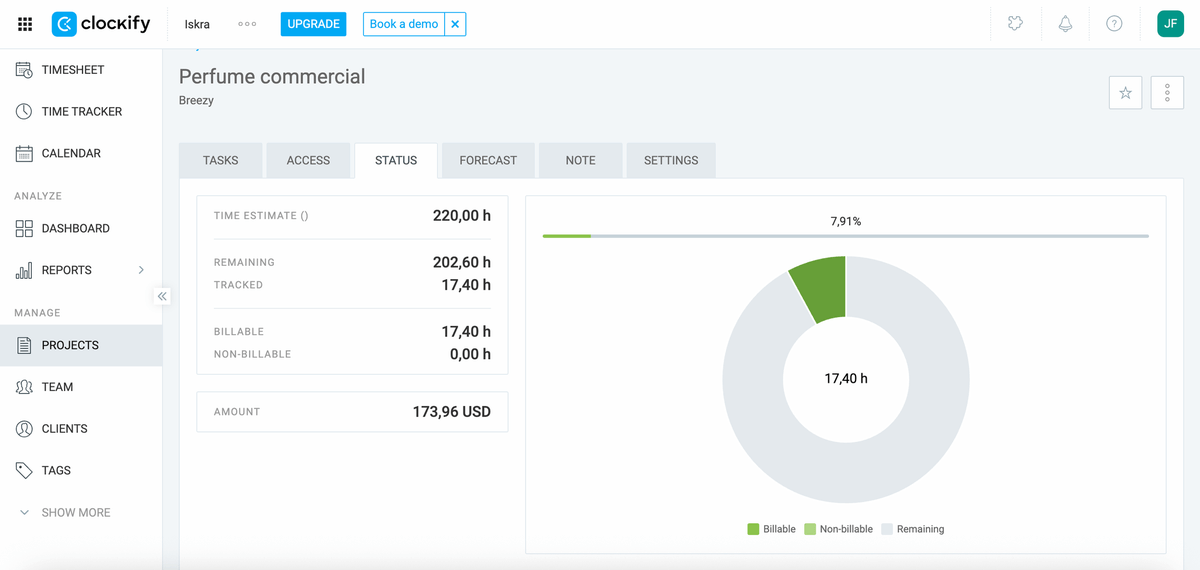Viewport: 1200px width, 570px height.
Task: Expand the Reports submenu arrow
Action: coord(141,270)
